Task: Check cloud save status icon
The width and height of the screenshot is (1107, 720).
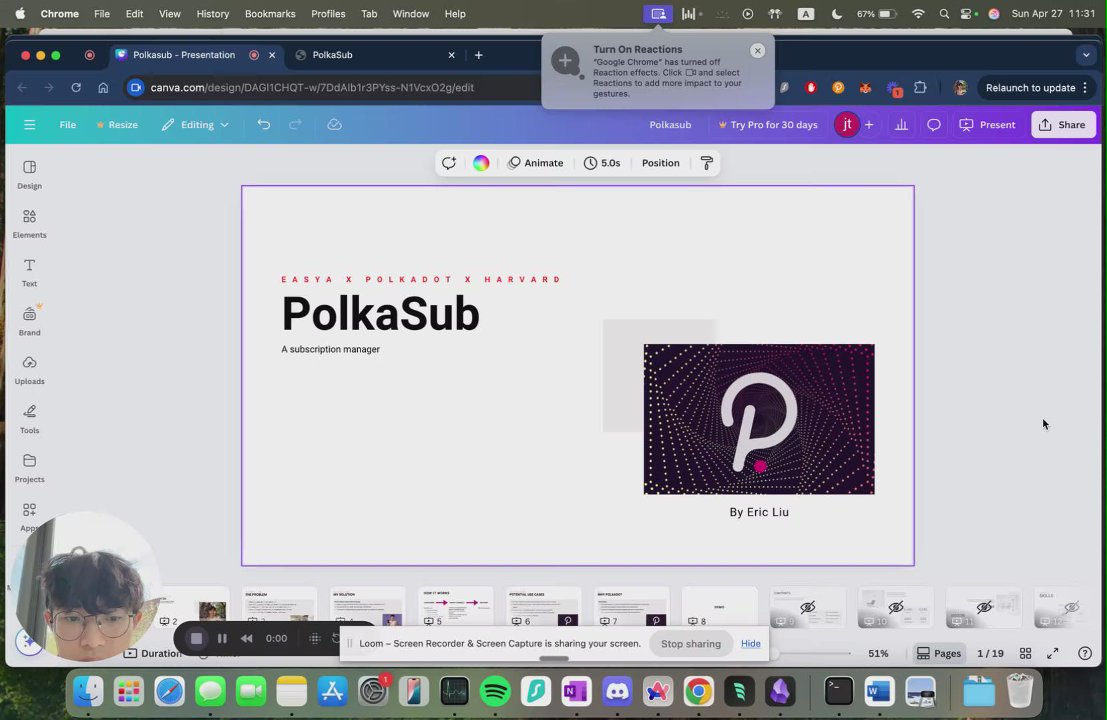Action: pyautogui.click(x=335, y=125)
